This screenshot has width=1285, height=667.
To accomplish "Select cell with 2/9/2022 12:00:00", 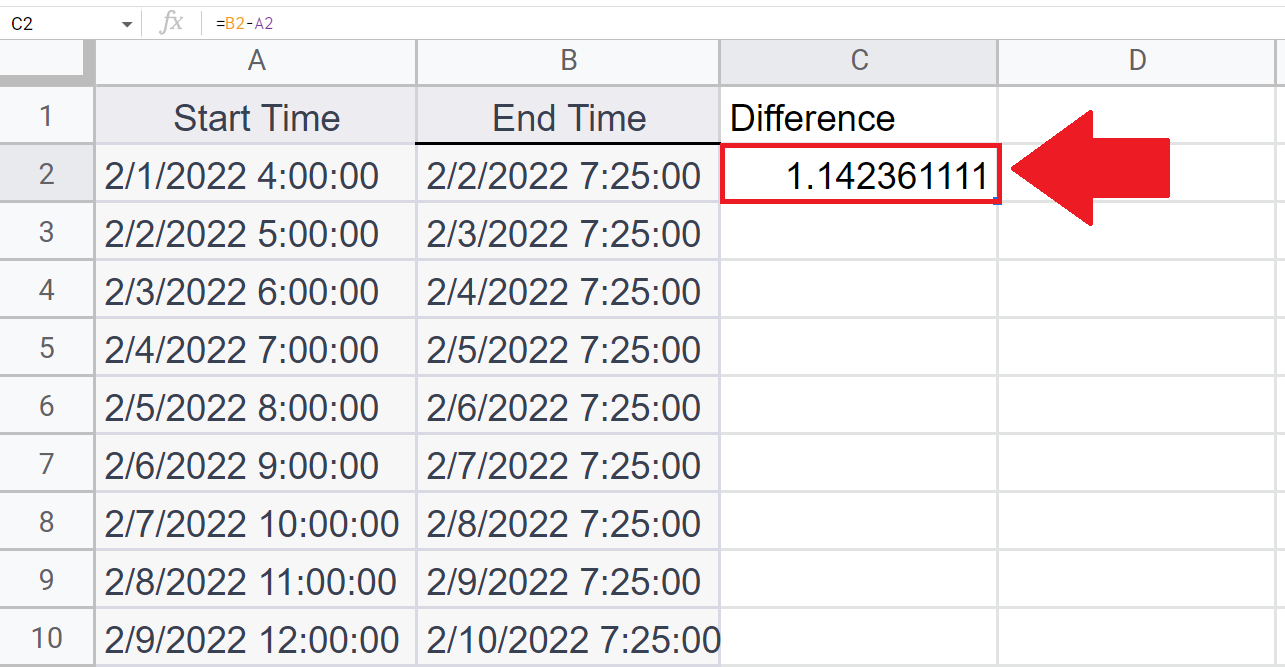I will 256,637.
